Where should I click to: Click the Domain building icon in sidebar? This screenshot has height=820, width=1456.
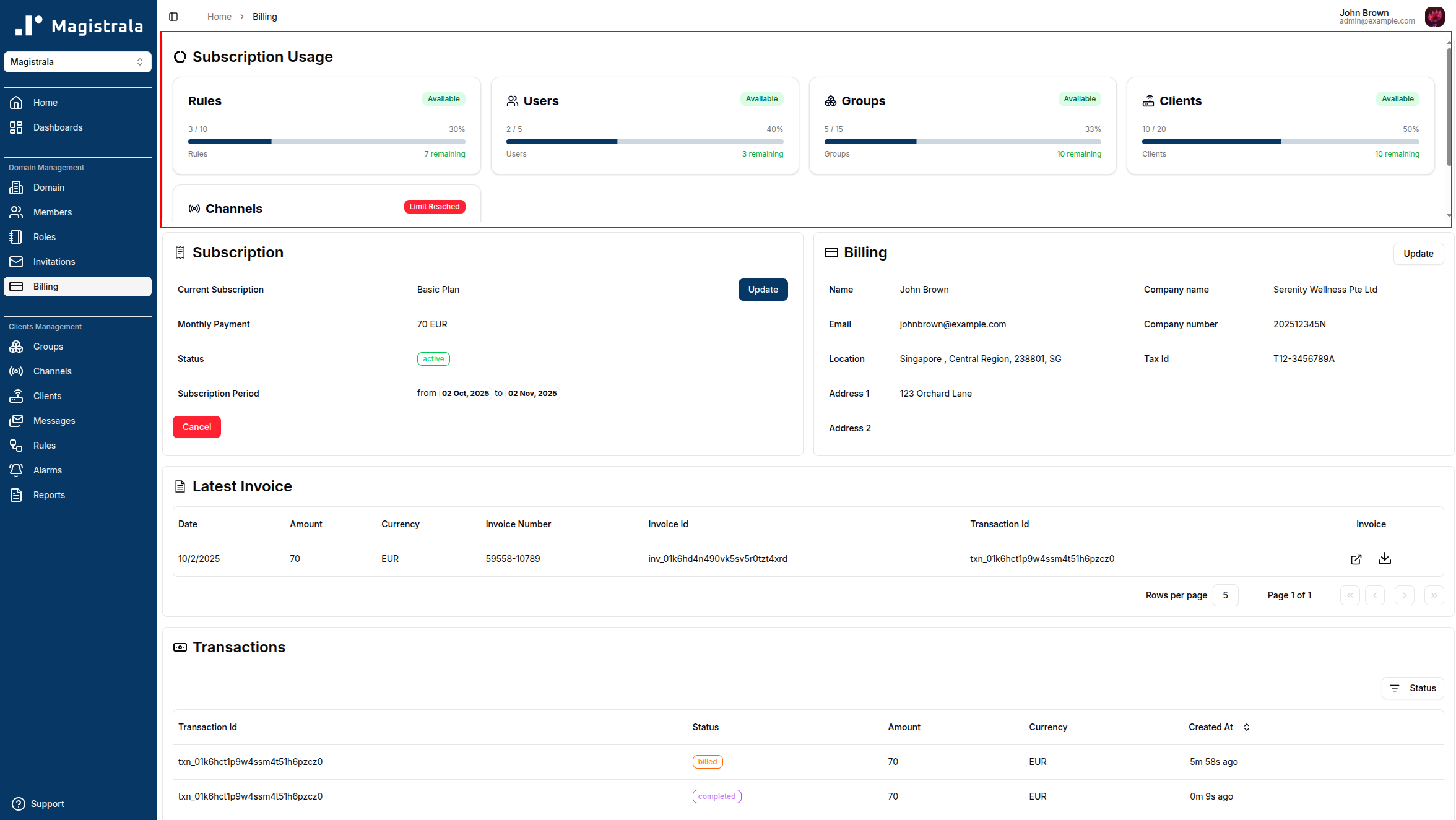[x=17, y=188]
